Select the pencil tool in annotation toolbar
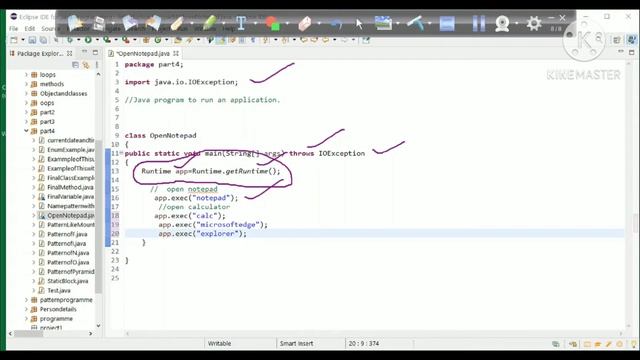Viewport: 640px width, 360px height. coord(177,23)
